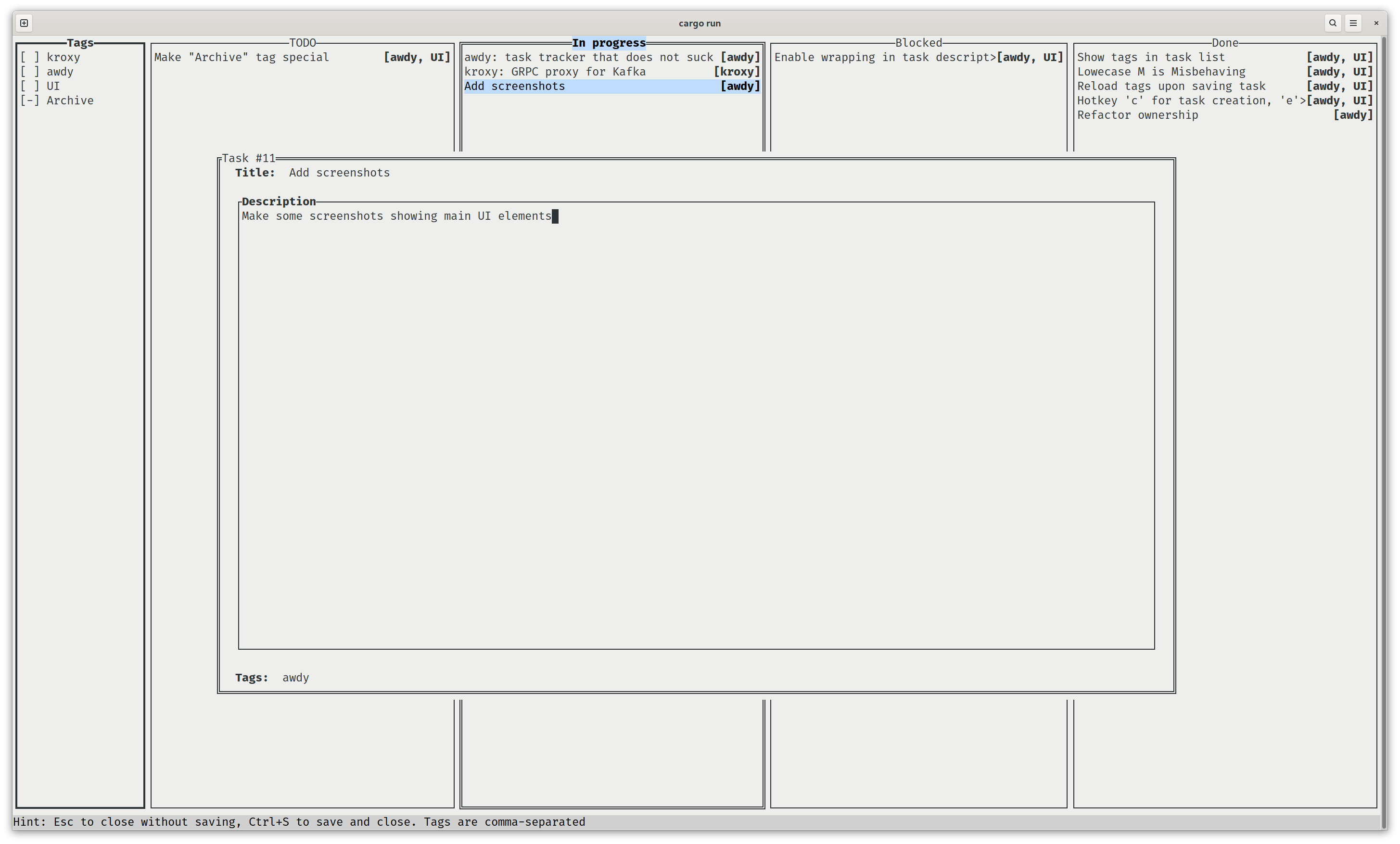
Task: Select task 'Make "Archive" tag special'
Action: pyautogui.click(x=302, y=57)
